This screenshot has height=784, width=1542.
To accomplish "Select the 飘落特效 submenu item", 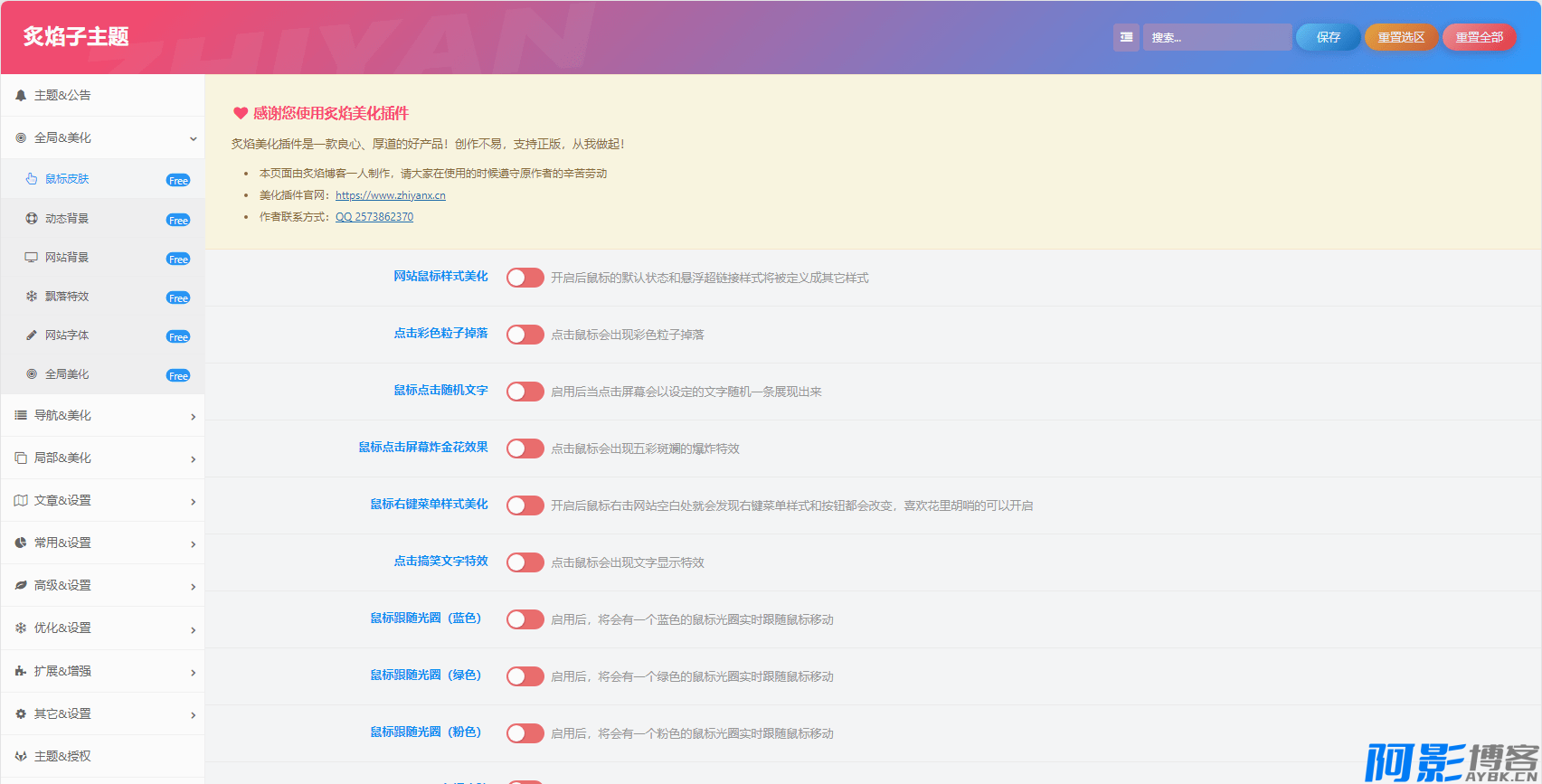I will click(x=102, y=296).
